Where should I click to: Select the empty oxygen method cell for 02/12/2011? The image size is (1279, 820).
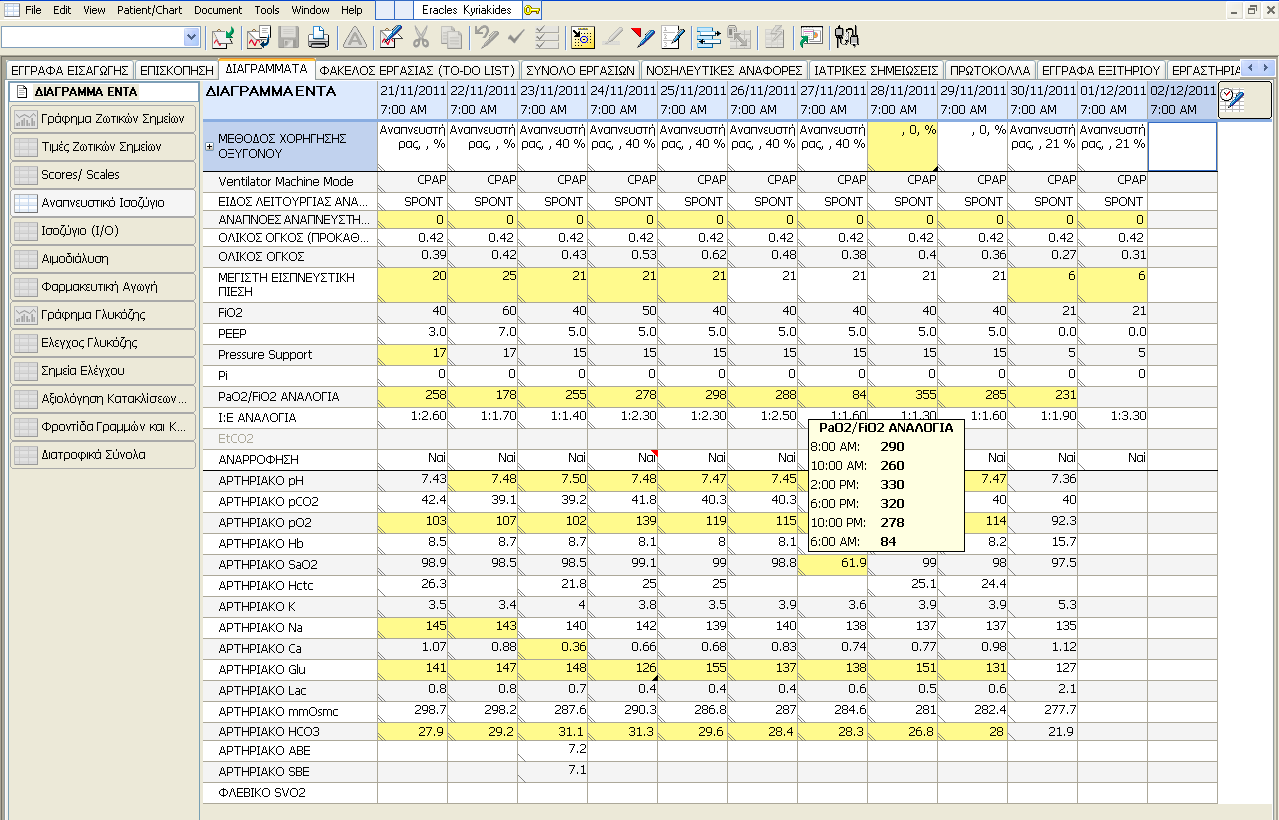1182,146
